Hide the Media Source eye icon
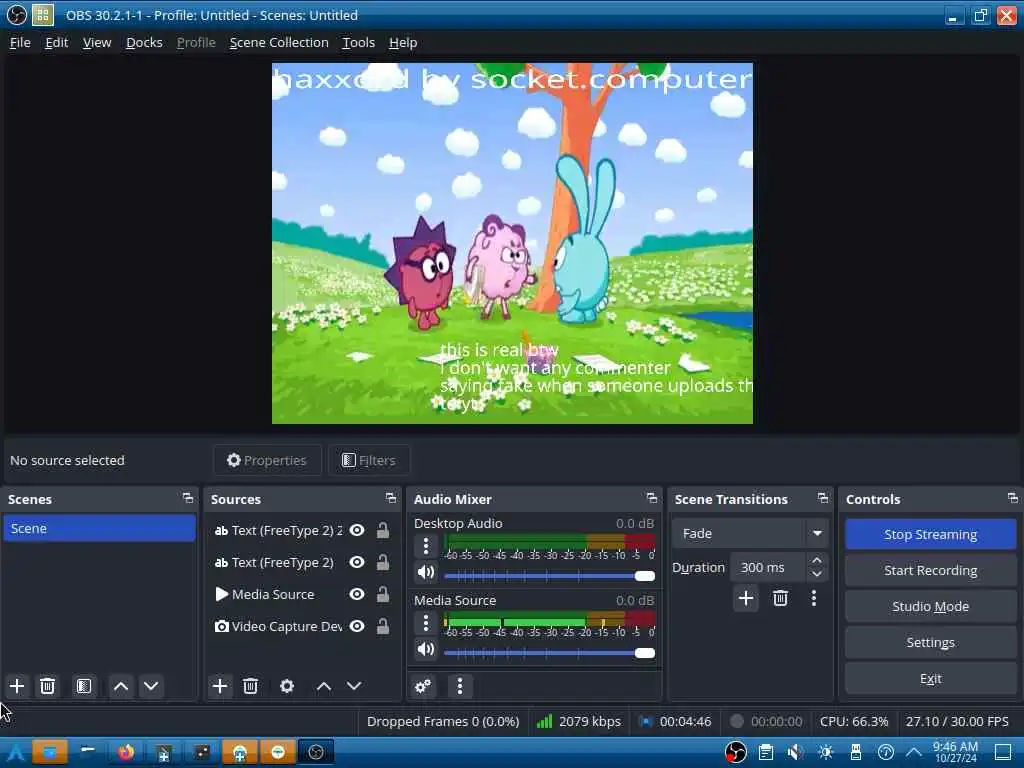The image size is (1024, 768). coord(357,594)
